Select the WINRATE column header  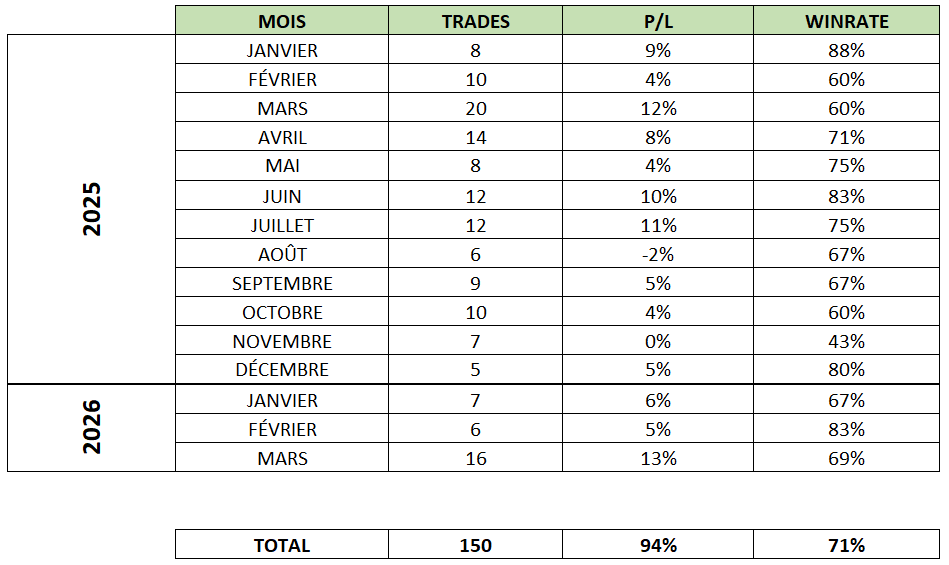coord(846,21)
